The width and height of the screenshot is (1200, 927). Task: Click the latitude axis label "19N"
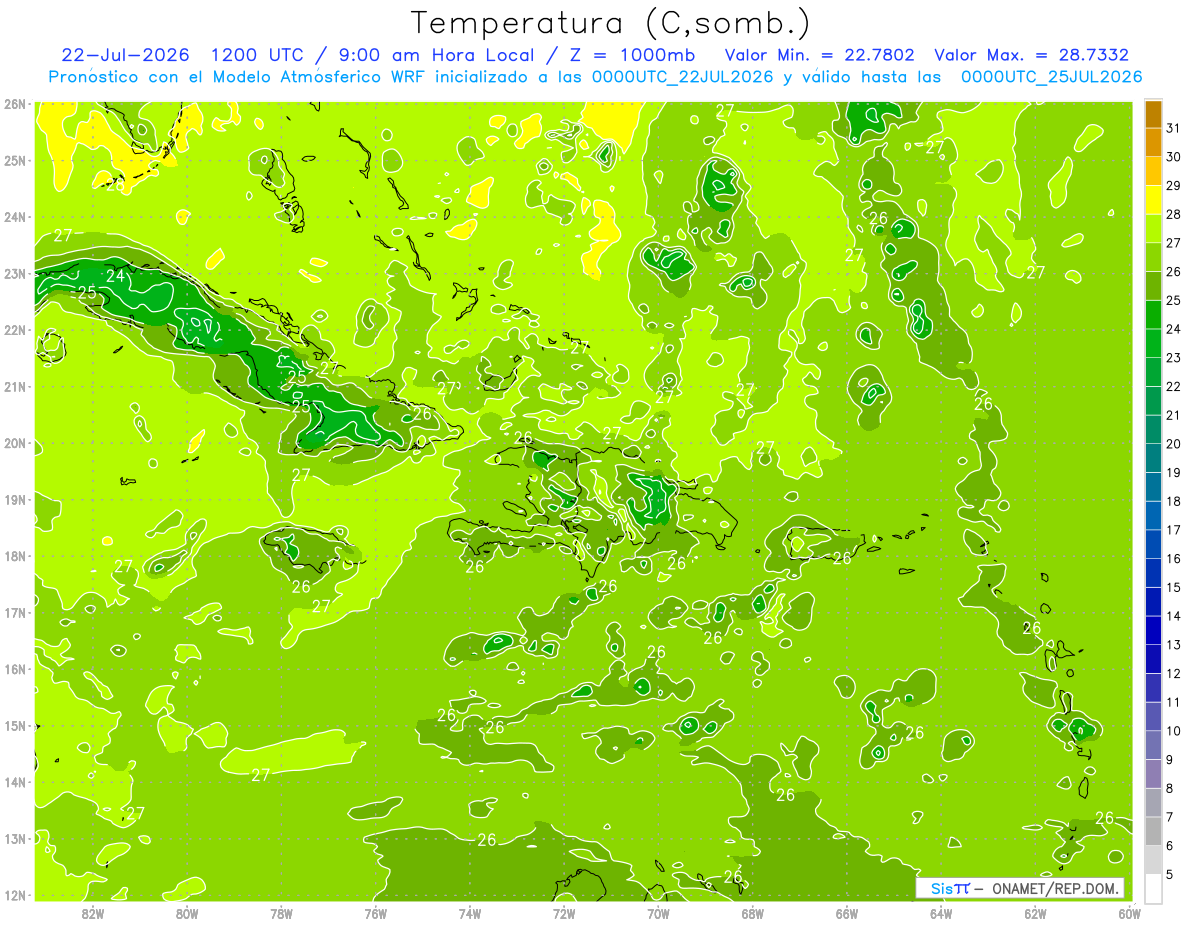click(14, 499)
